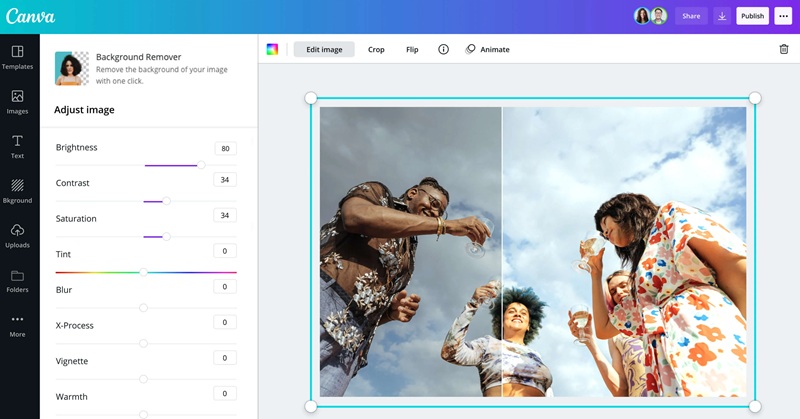Click the top-right image resize handle
The image size is (800, 419).
point(755,98)
